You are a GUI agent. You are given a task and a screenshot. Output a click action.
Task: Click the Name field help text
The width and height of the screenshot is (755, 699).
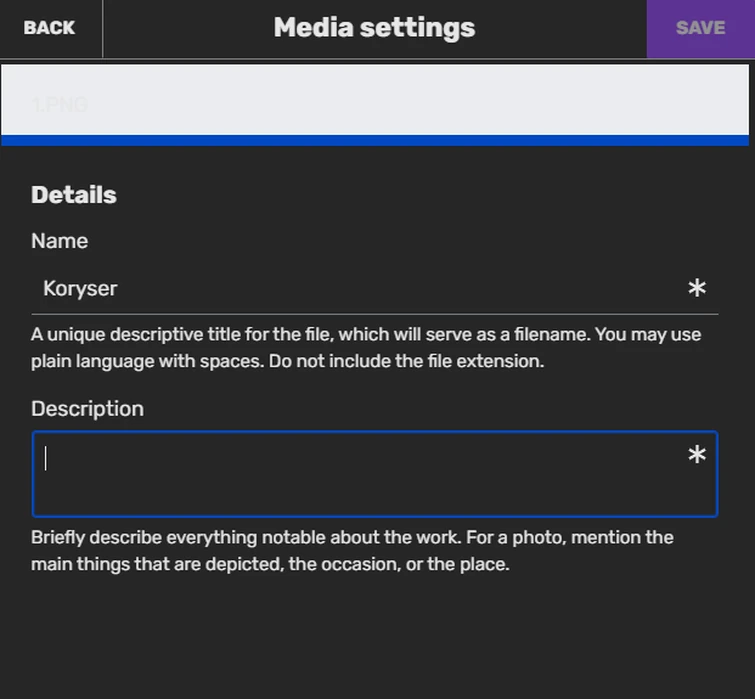[x=366, y=347]
